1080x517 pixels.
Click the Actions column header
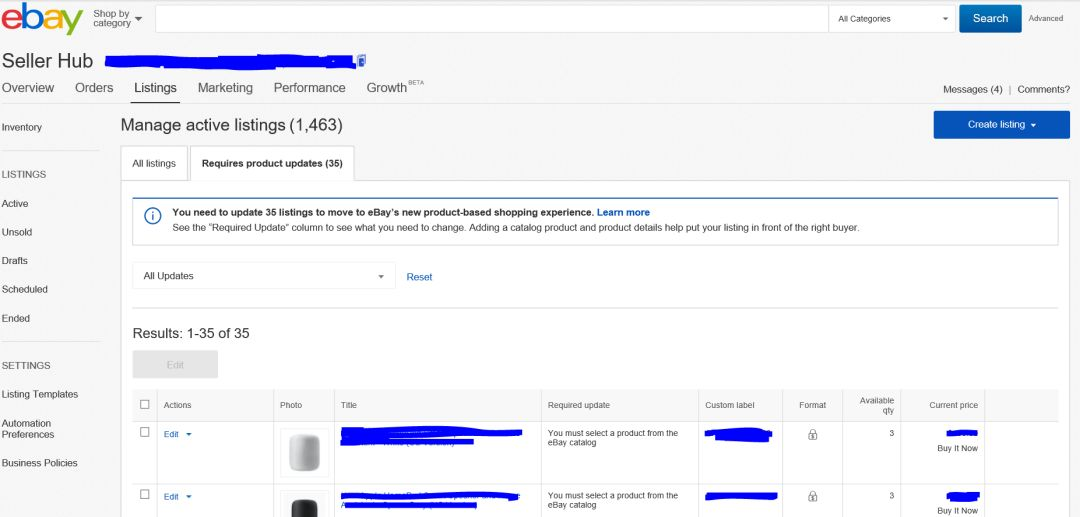[x=178, y=405]
